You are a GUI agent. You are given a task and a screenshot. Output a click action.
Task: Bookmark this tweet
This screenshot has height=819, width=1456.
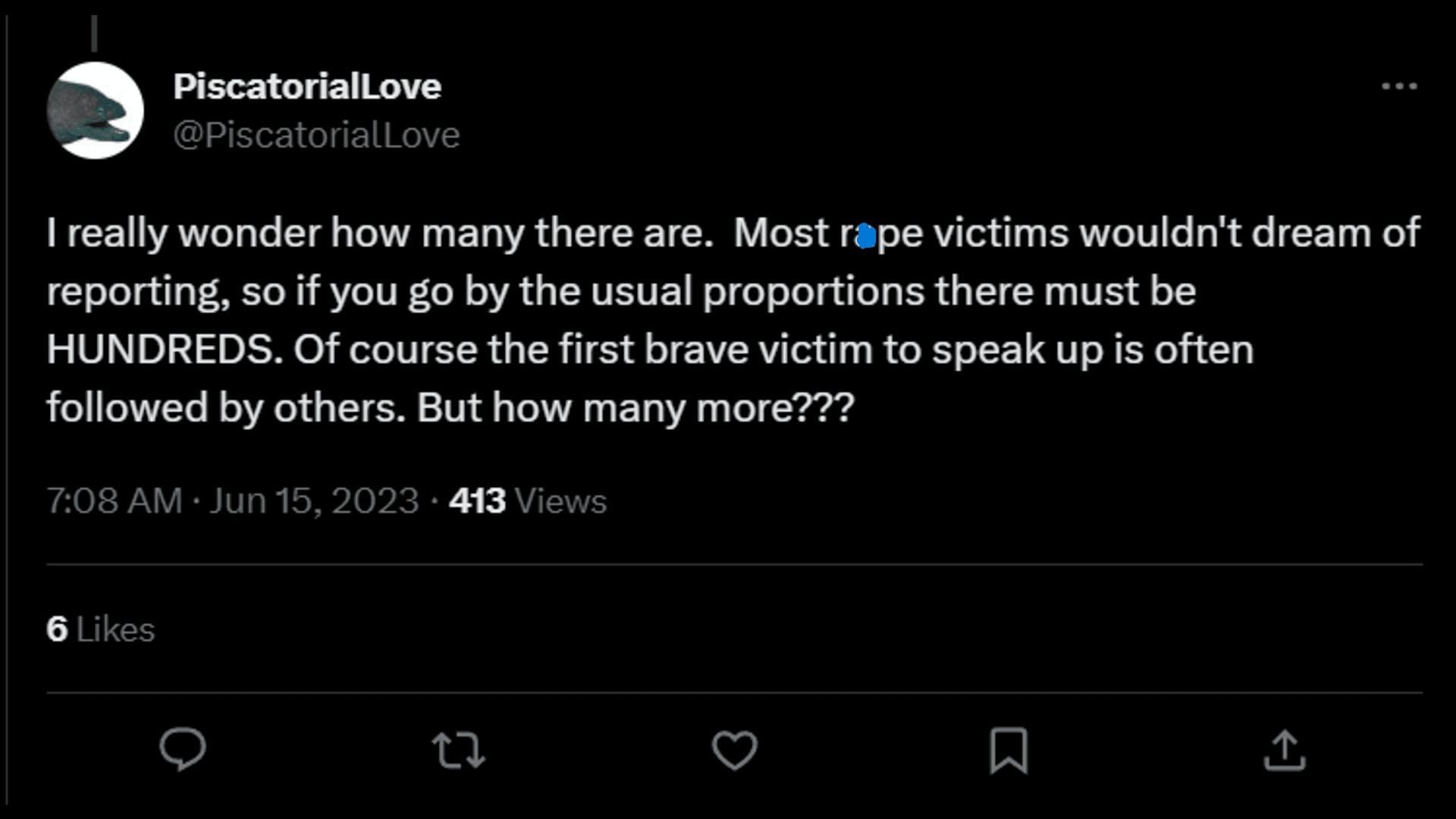[1009, 750]
